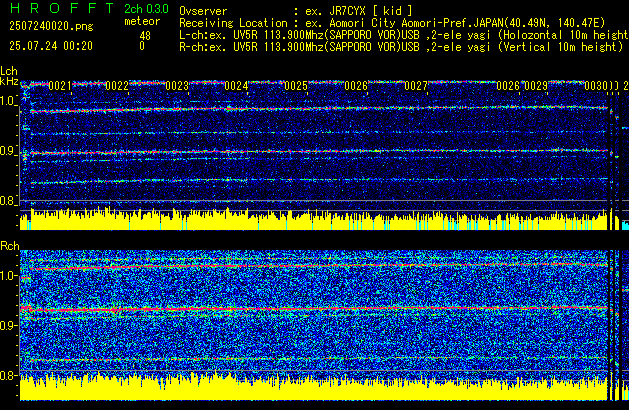Click the R-ch description with Vertical yagi

point(401,47)
